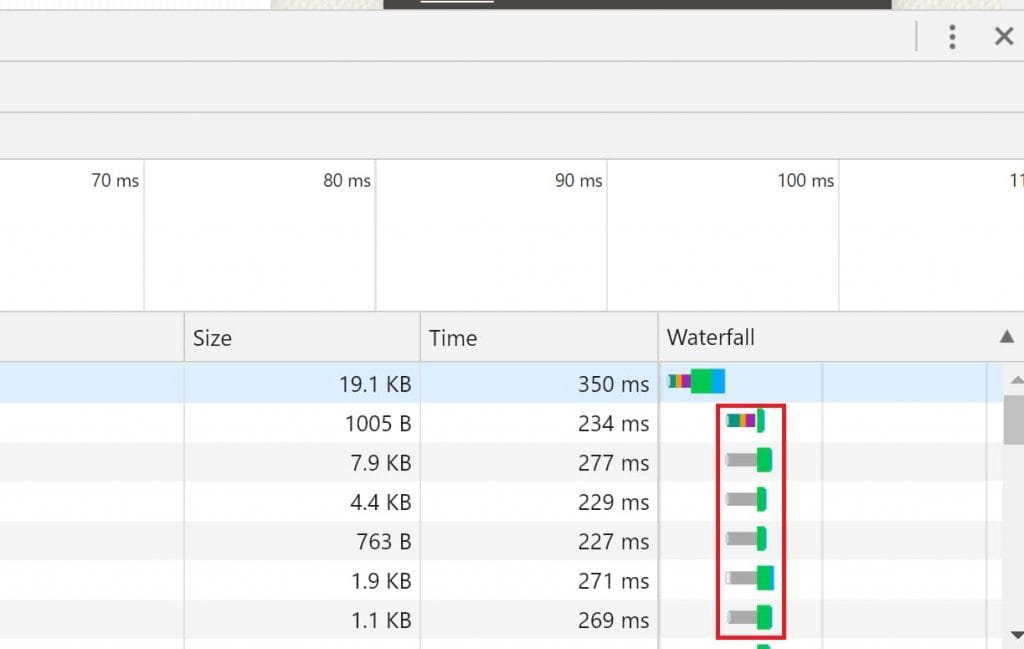This screenshot has height=649, width=1024.
Task: Click the 100 ms marker in the timeline overview
Action: coord(805,181)
